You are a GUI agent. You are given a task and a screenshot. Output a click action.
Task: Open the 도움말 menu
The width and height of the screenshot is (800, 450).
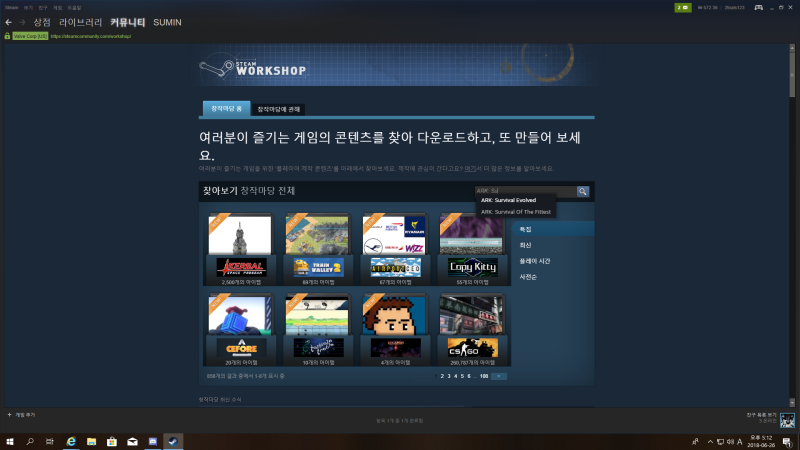[74, 8]
